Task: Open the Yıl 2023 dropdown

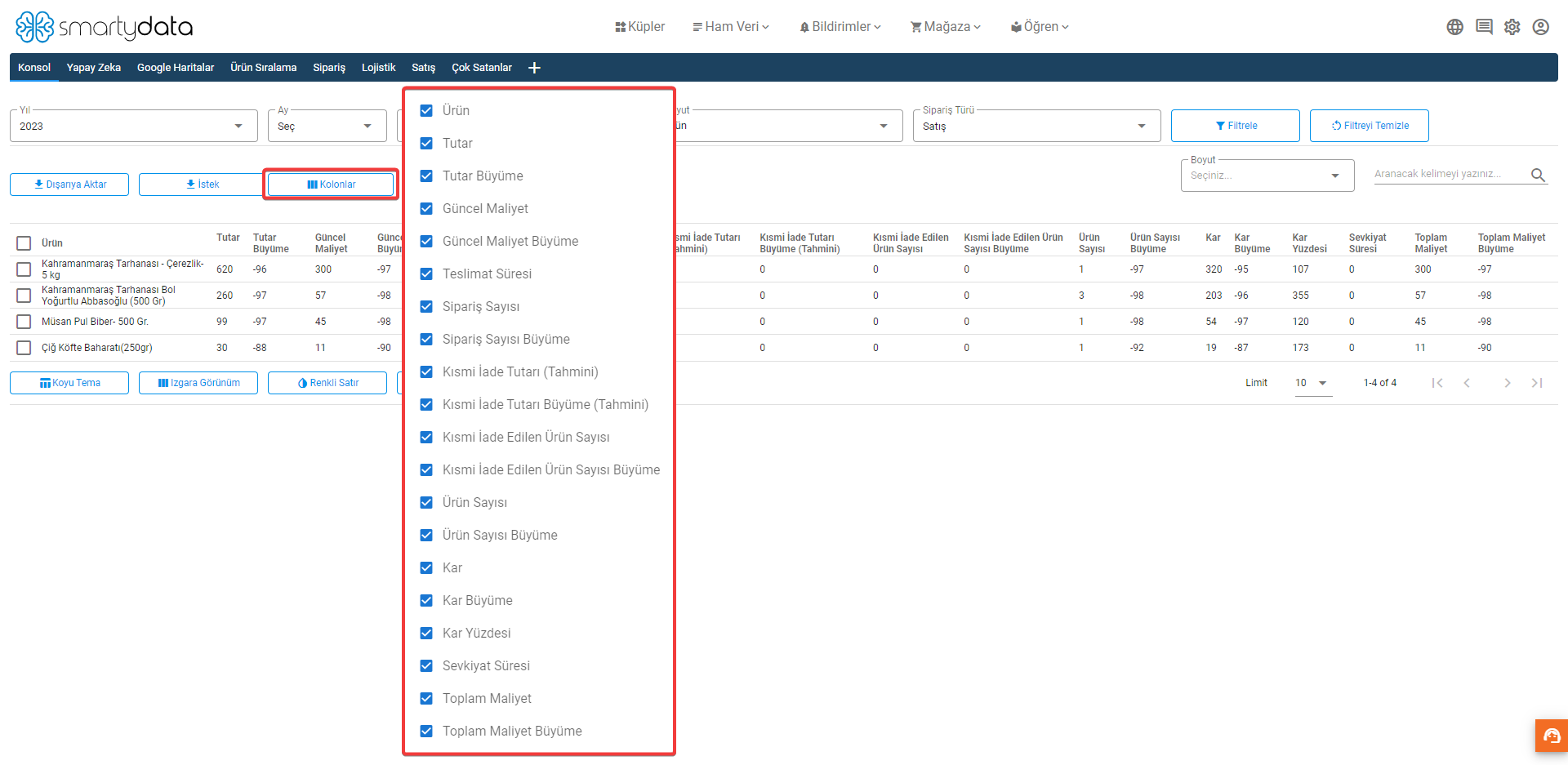Action: click(x=134, y=126)
